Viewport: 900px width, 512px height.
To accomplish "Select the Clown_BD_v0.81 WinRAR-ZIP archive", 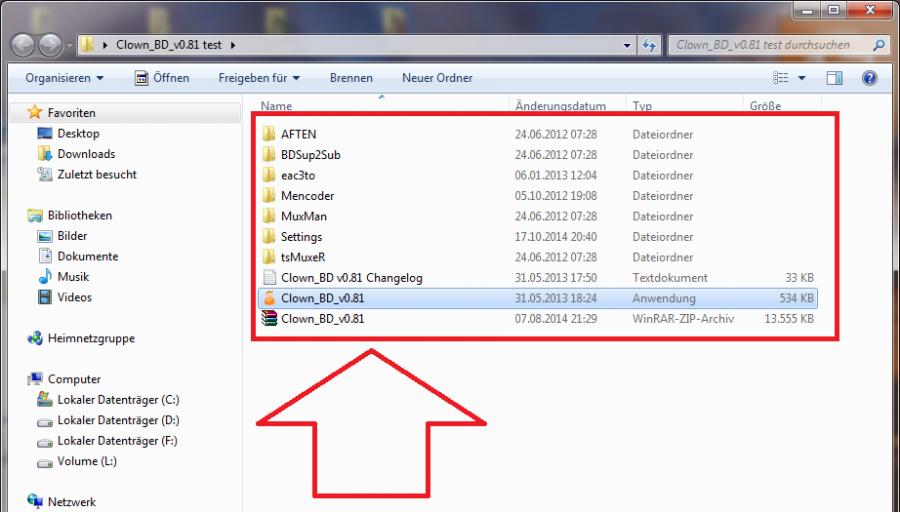I will 323,319.
